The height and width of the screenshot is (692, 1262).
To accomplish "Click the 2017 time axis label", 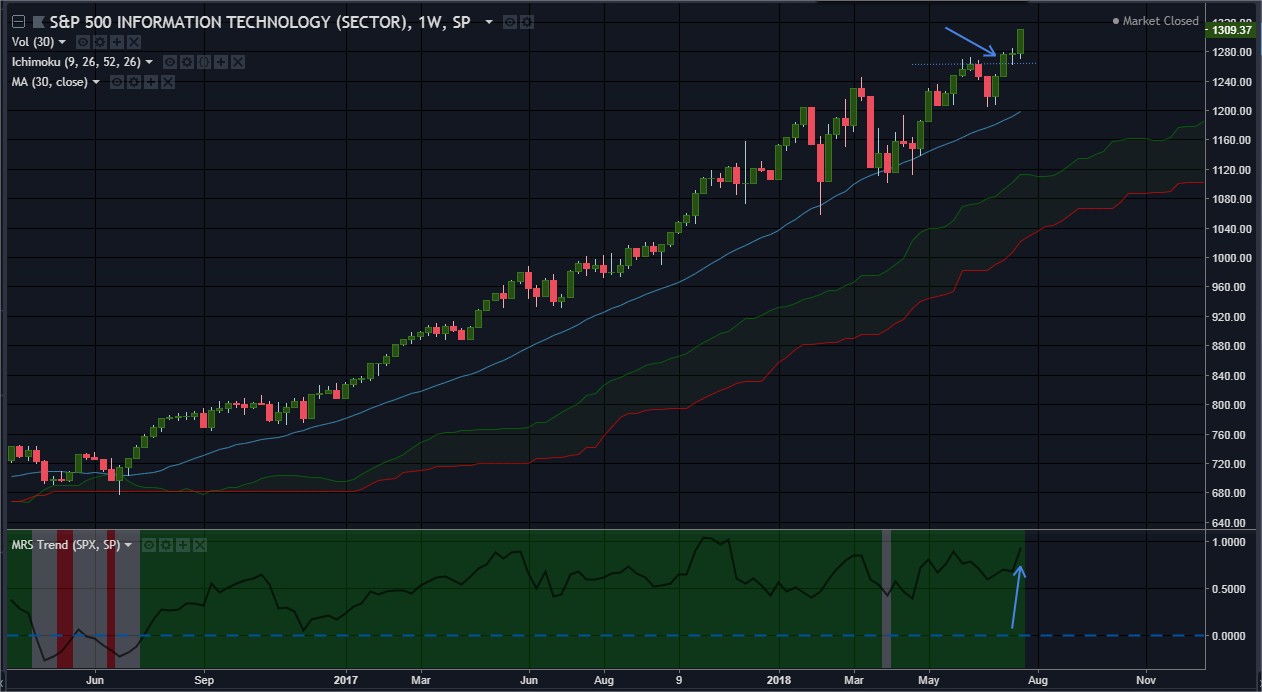I will point(345,678).
